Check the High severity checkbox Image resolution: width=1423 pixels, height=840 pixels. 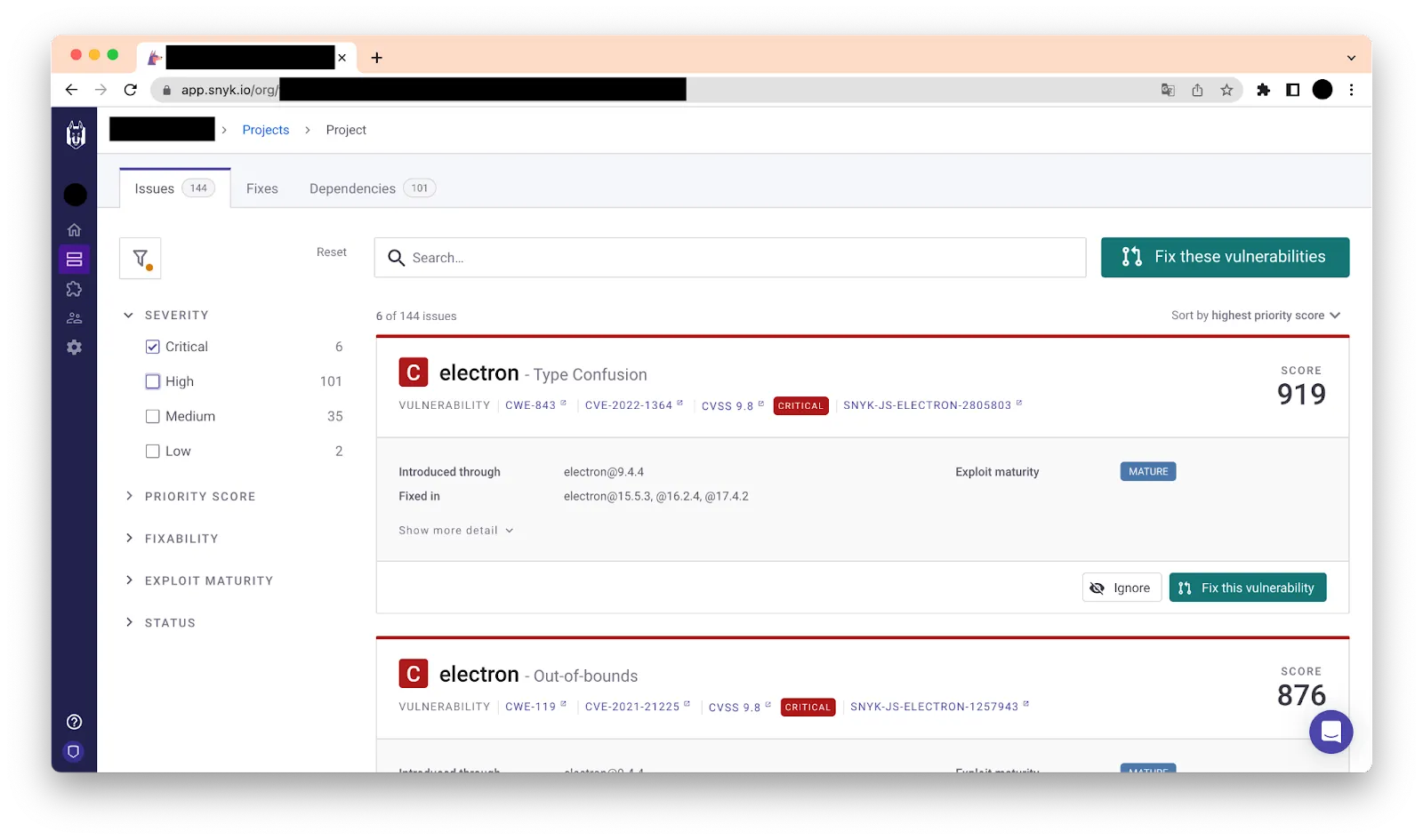pos(153,381)
